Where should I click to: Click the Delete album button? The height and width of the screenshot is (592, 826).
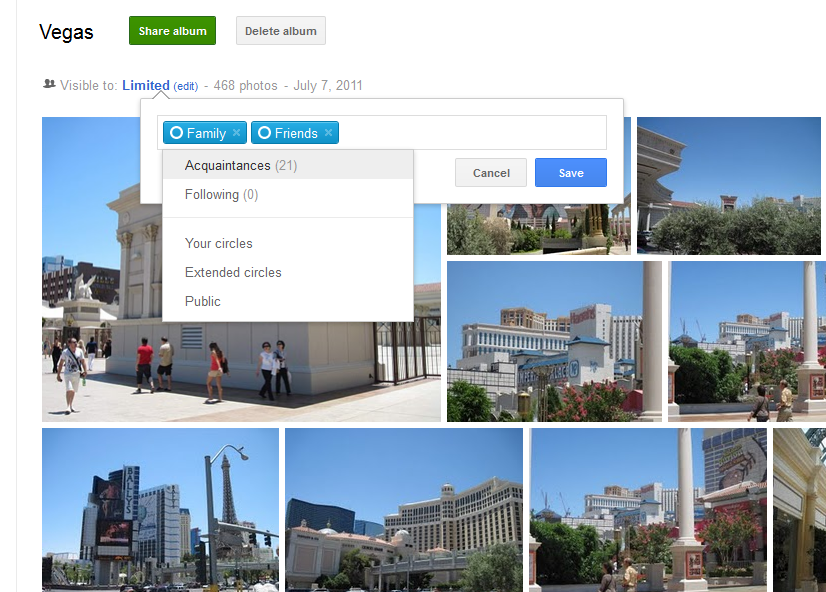(x=281, y=31)
